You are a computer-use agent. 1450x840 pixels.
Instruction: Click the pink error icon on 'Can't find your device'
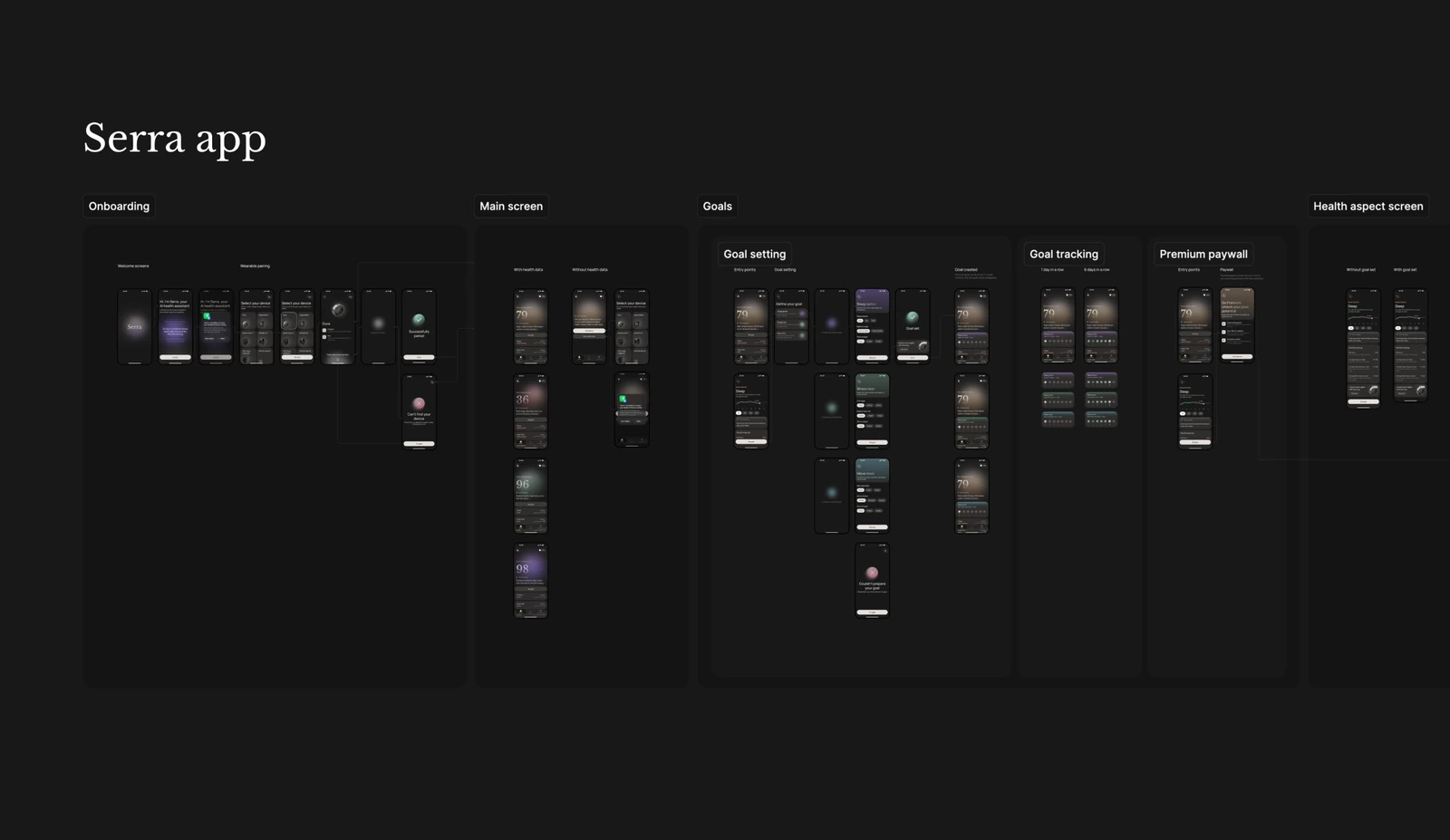coord(419,403)
